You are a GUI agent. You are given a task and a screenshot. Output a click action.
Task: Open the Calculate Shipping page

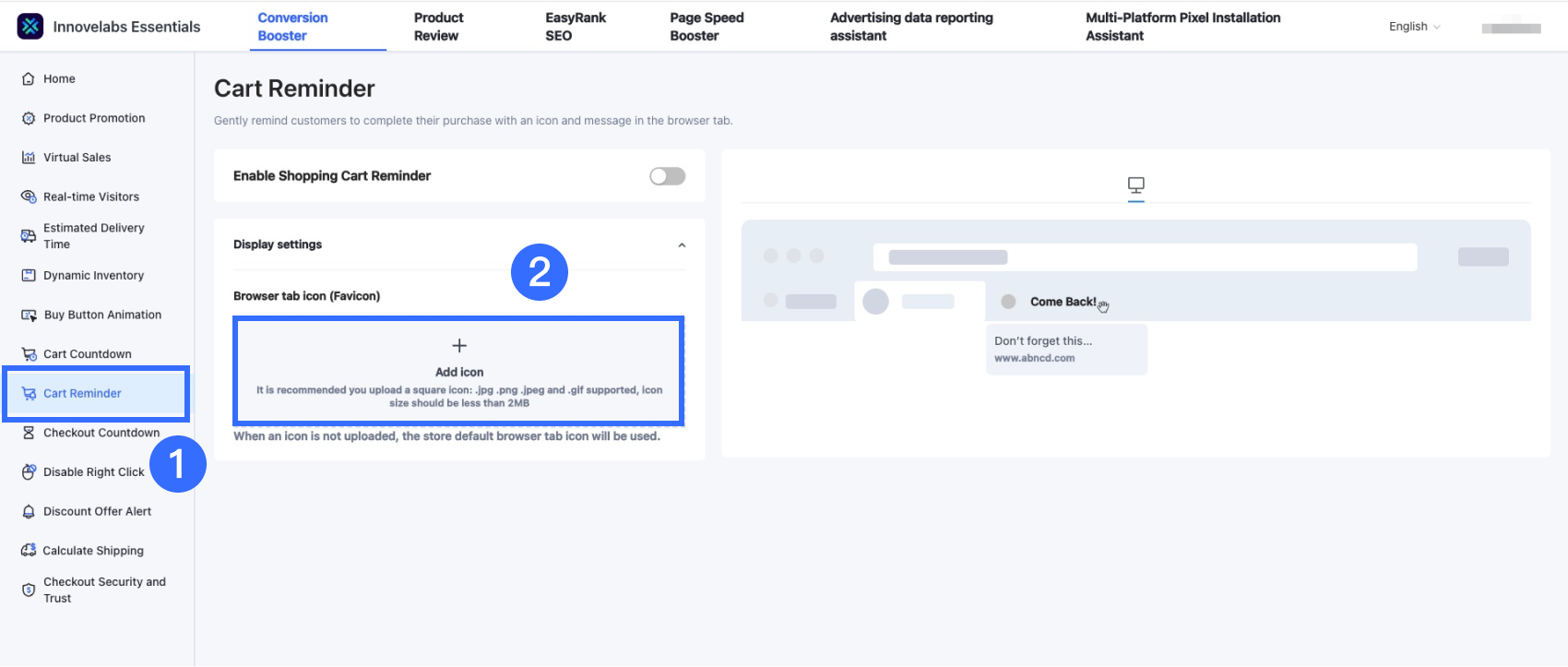[x=93, y=551]
